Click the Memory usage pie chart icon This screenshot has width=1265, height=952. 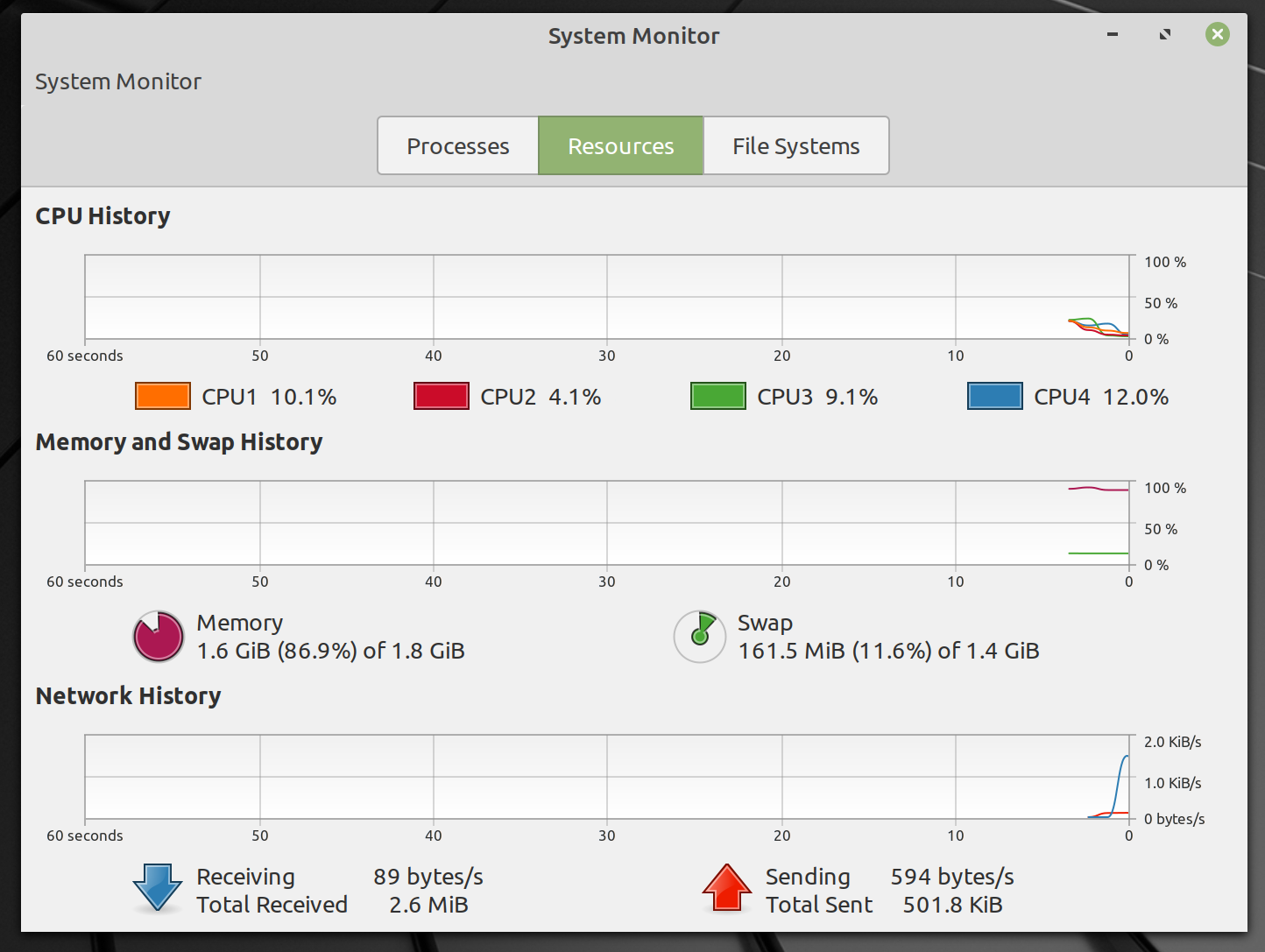(x=158, y=637)
